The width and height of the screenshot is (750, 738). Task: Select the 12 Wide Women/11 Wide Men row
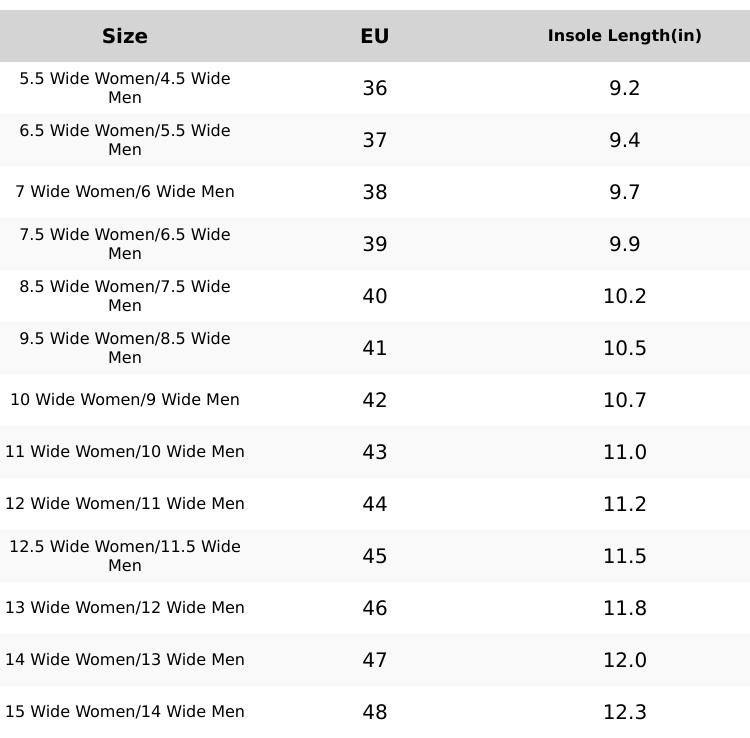coord(125,504)
